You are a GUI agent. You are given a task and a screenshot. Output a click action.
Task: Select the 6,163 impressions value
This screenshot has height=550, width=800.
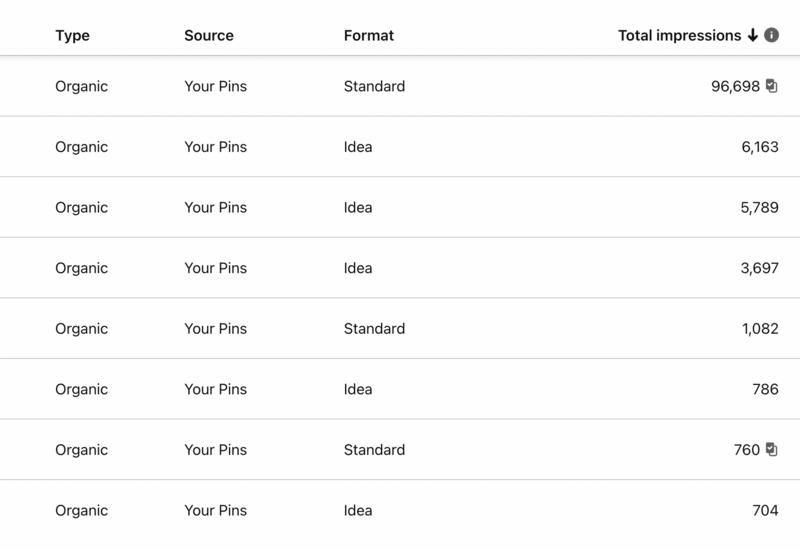point(760,147)
